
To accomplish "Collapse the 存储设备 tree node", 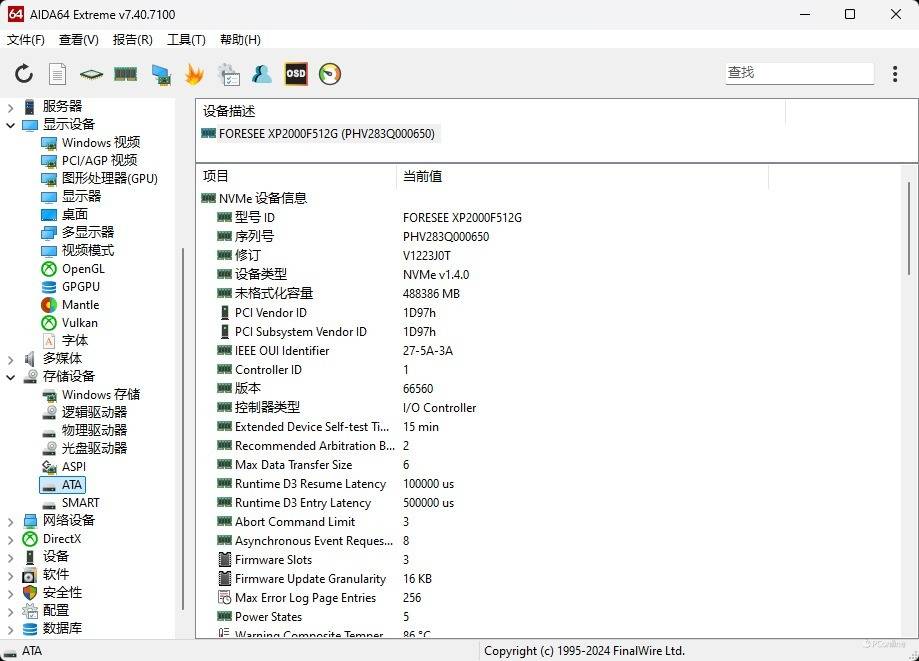I will click(11, 377).
